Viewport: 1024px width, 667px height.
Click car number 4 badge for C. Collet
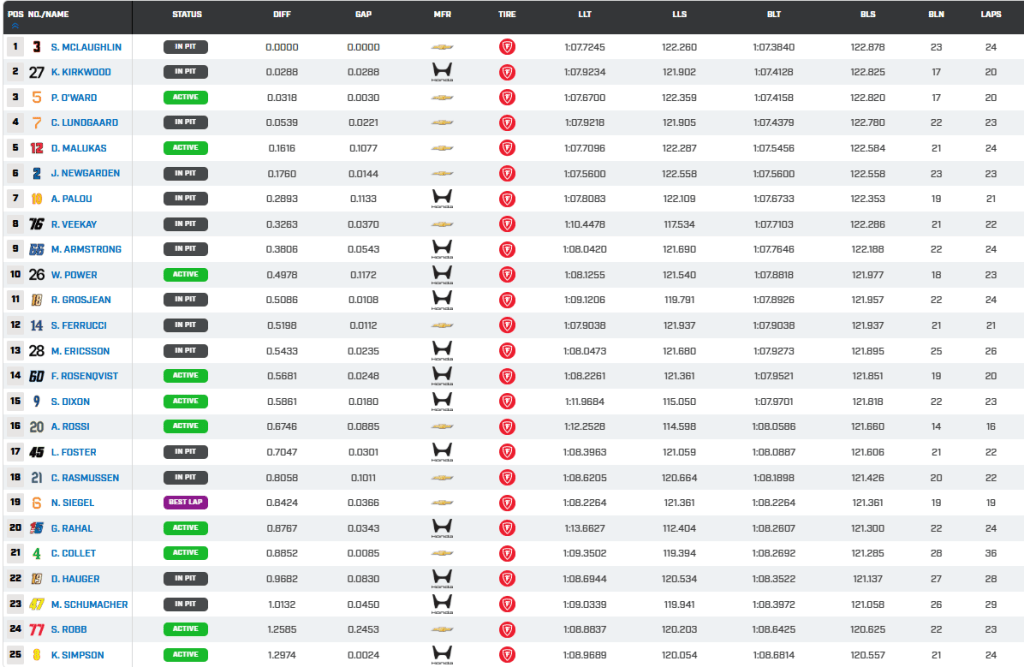coord(37,553)
